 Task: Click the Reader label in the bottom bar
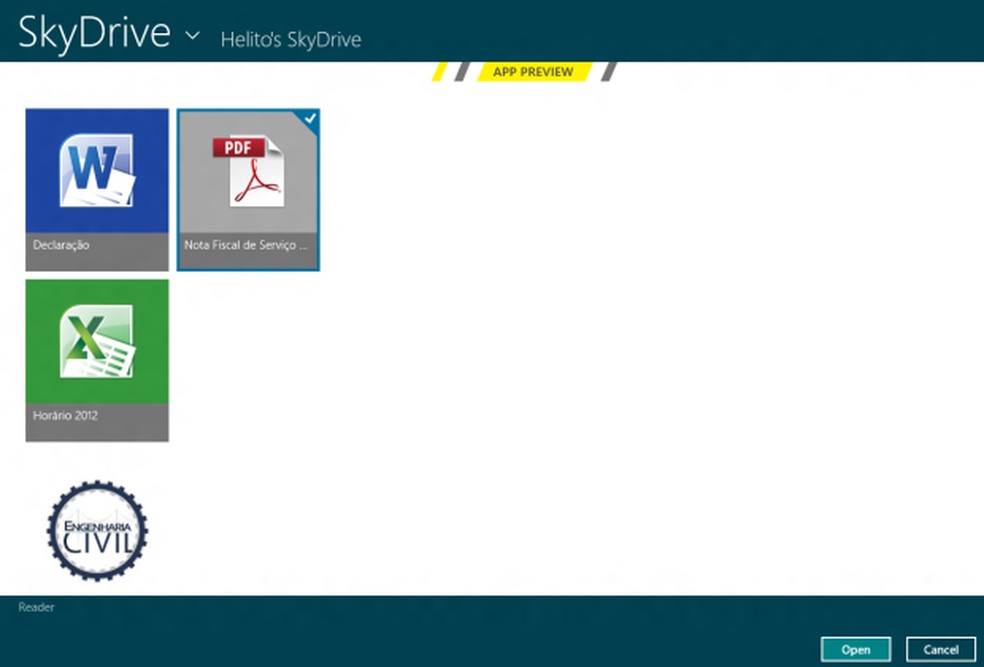tap(36, 607)
